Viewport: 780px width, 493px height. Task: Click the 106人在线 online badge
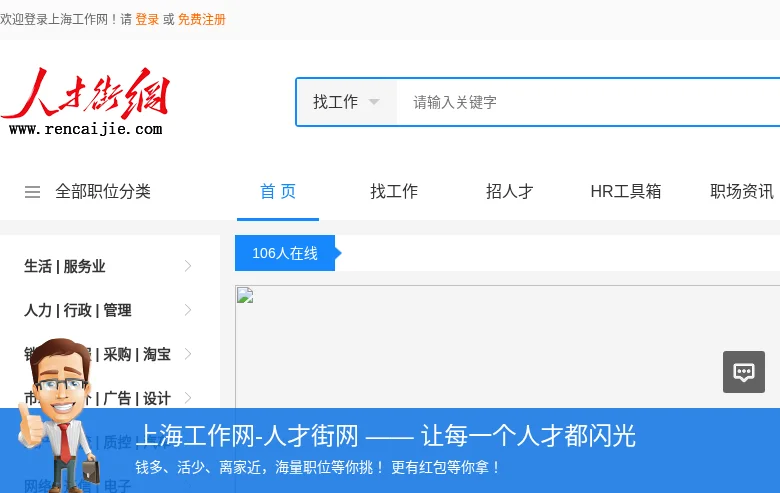pyautogui.click(x=285, y=253)
